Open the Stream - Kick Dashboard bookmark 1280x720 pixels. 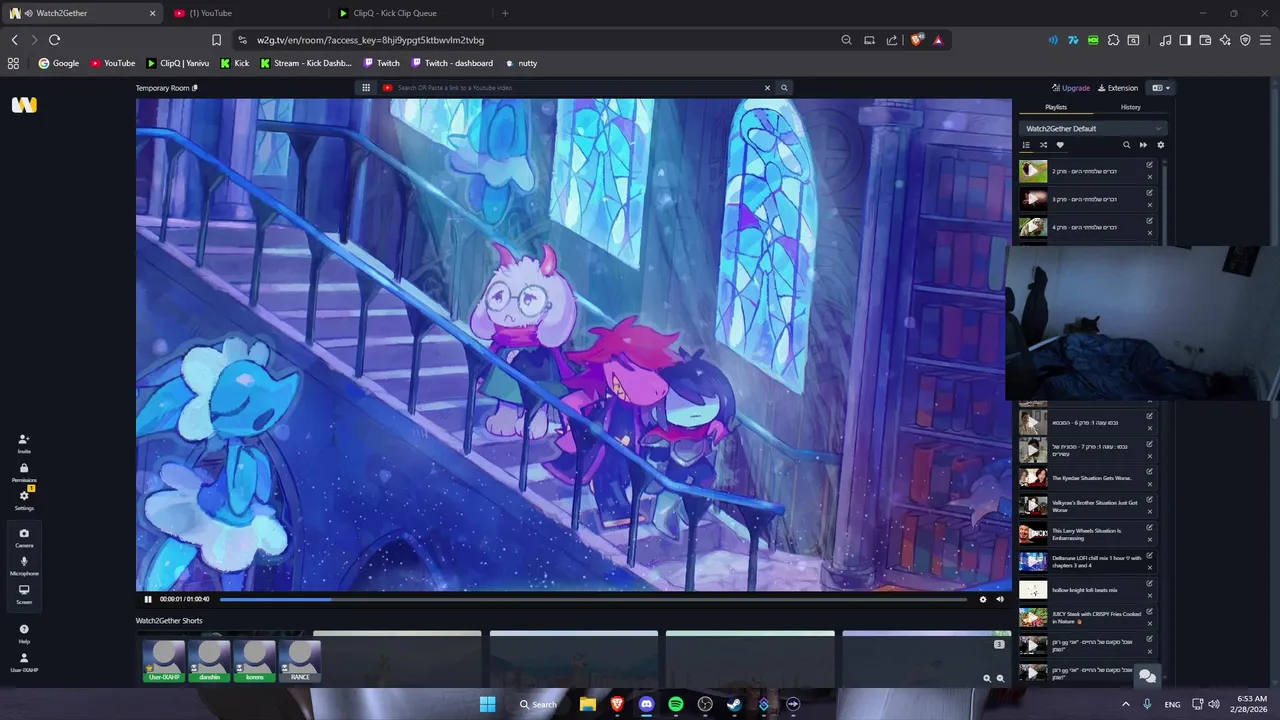(x=306, y=63)
